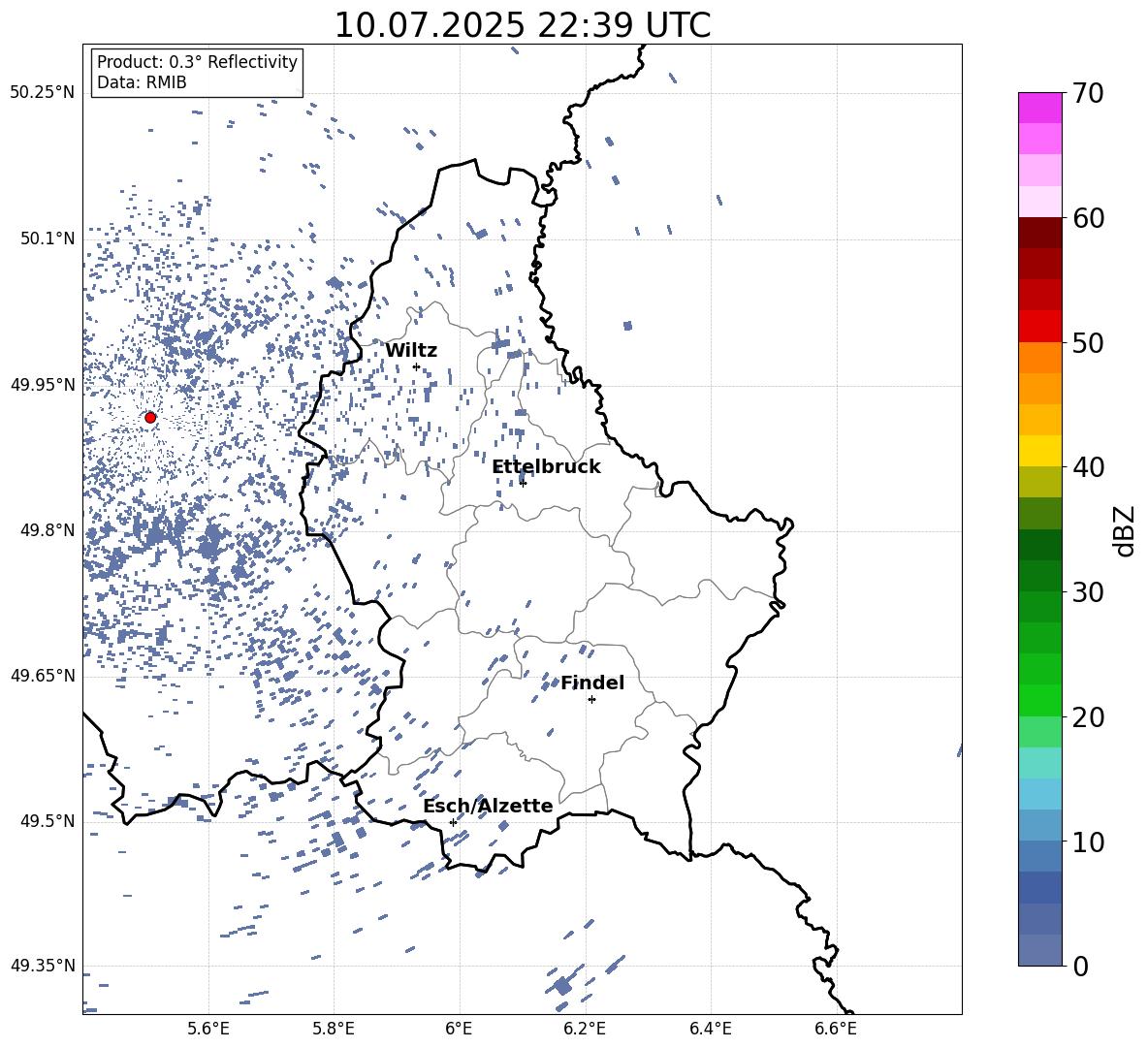The width and height of the screenshot is (1148, 1048).
Task: Click the cross marker below Wiltz
Action: 416,366
